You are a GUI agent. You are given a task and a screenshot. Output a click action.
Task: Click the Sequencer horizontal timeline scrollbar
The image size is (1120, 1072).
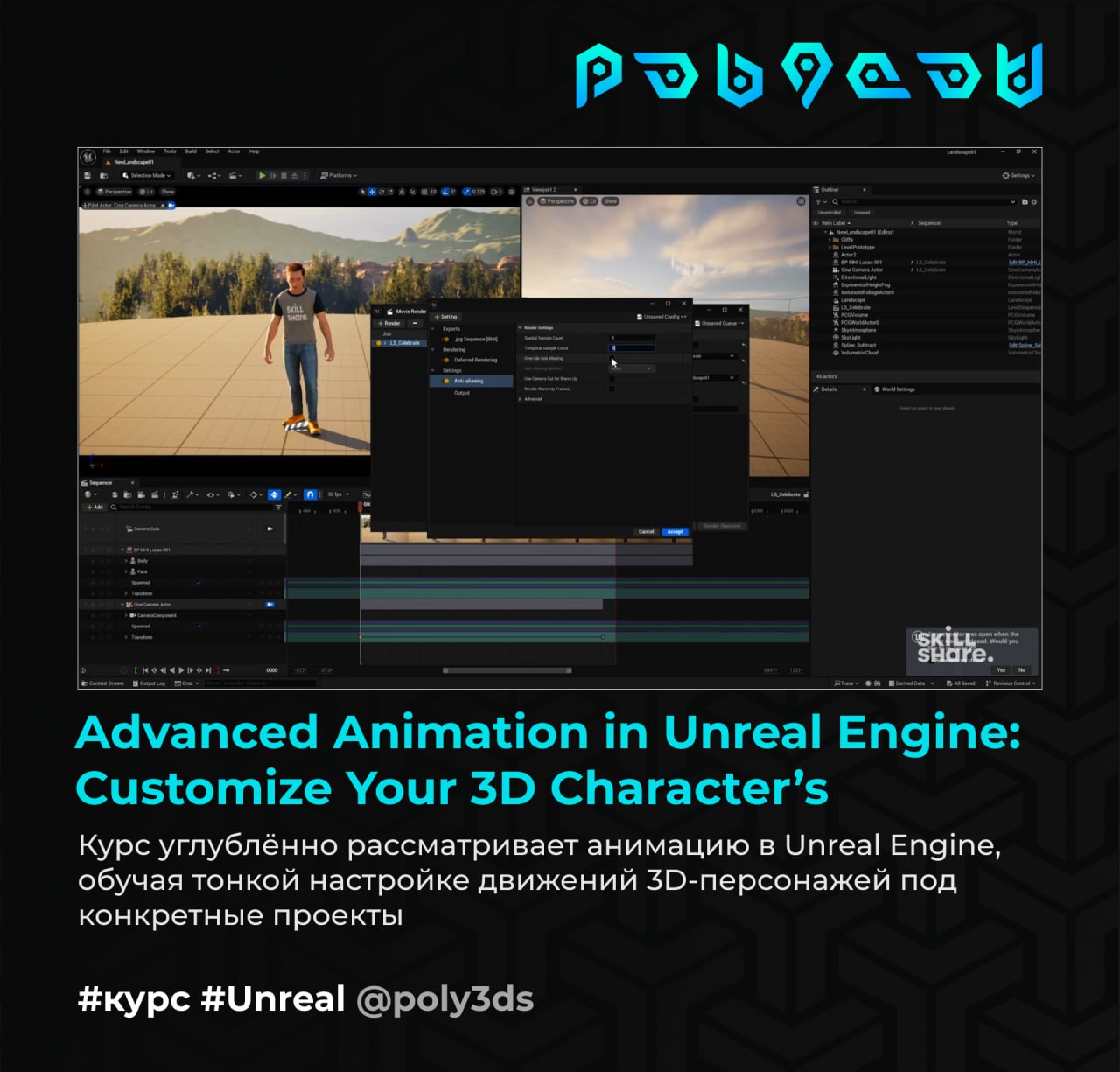coord(507,670)
